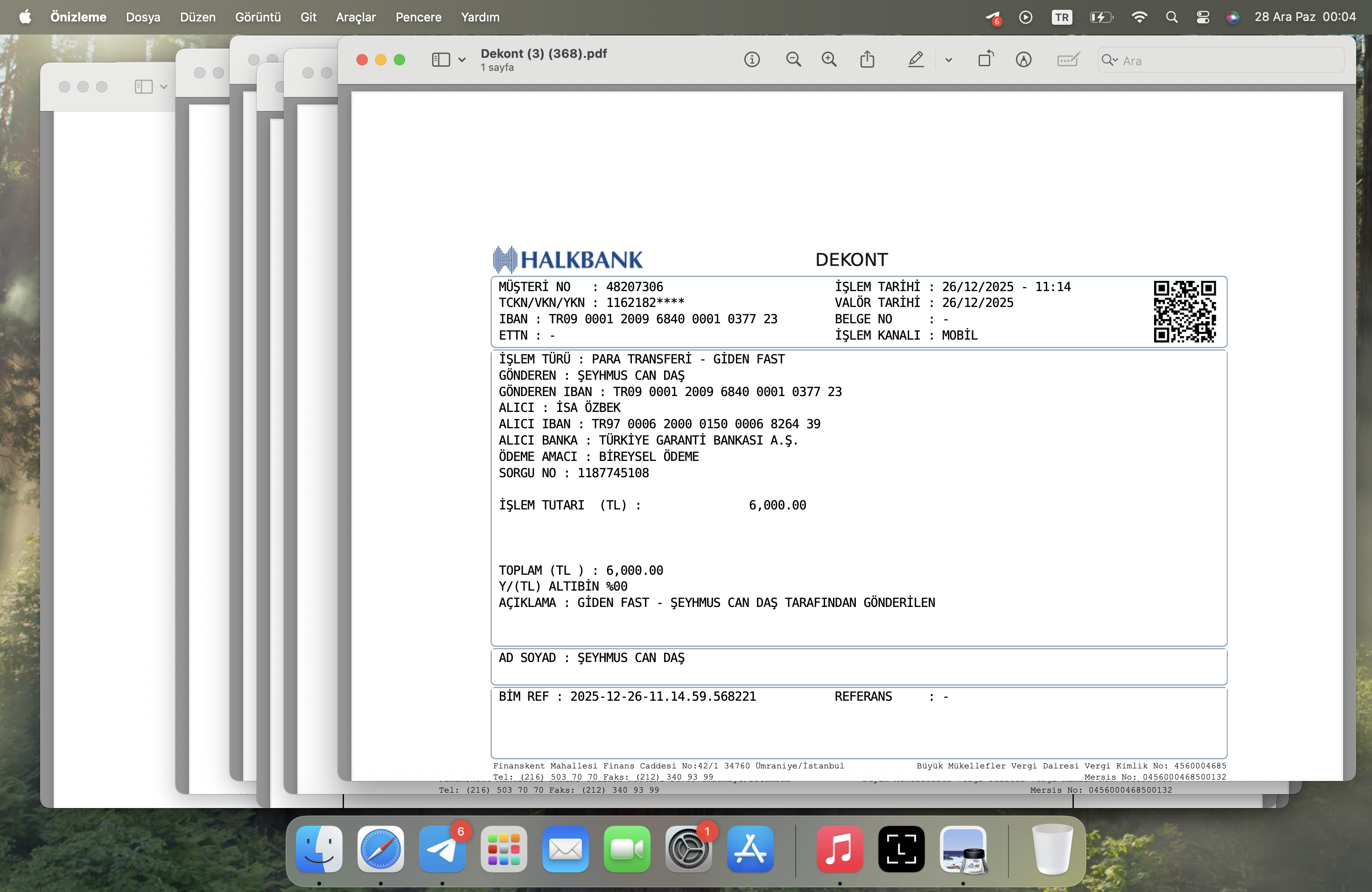Click the İŞLEM TÜRÜ transfer type line
Screen dimensions: 1372x892
coord(642,359)
